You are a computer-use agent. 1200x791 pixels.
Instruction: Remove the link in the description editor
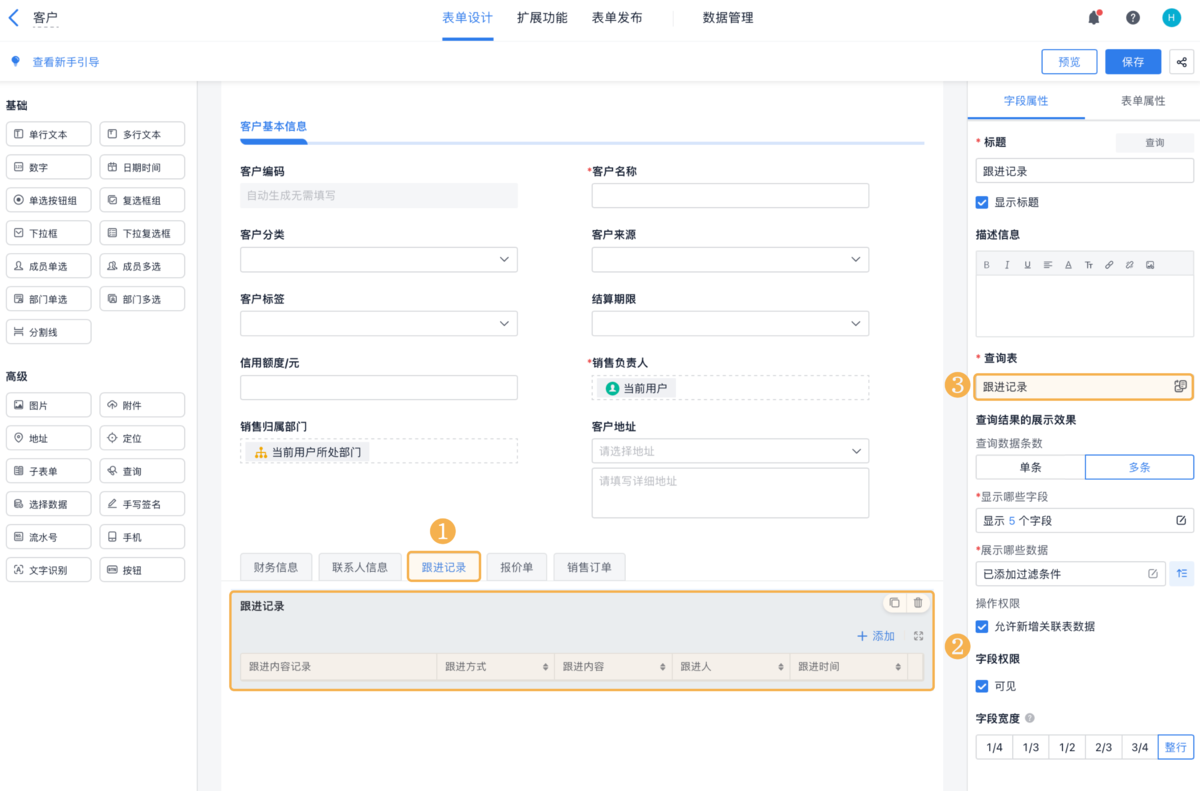tap(1129, 265)
